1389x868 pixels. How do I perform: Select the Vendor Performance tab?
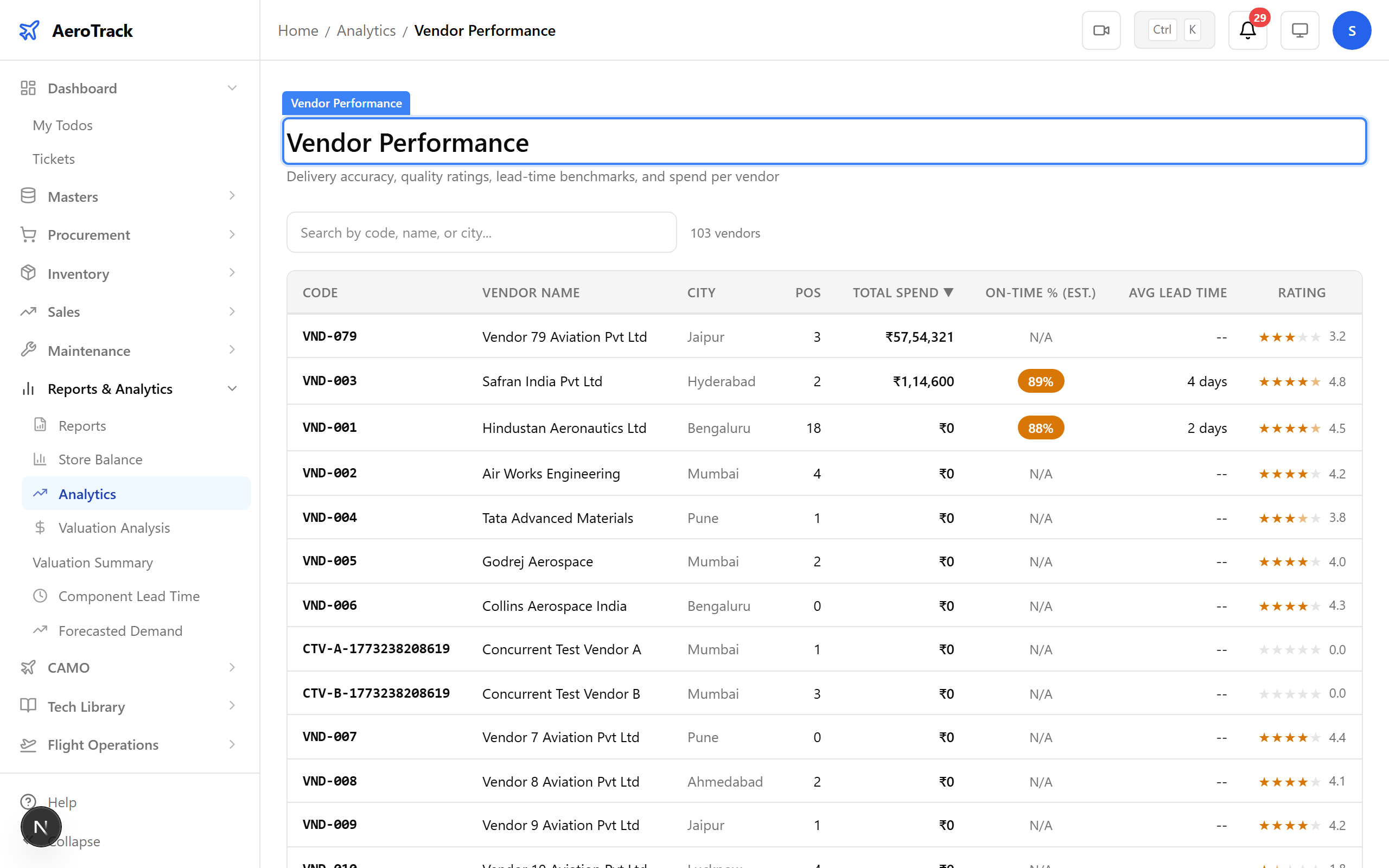346,103
